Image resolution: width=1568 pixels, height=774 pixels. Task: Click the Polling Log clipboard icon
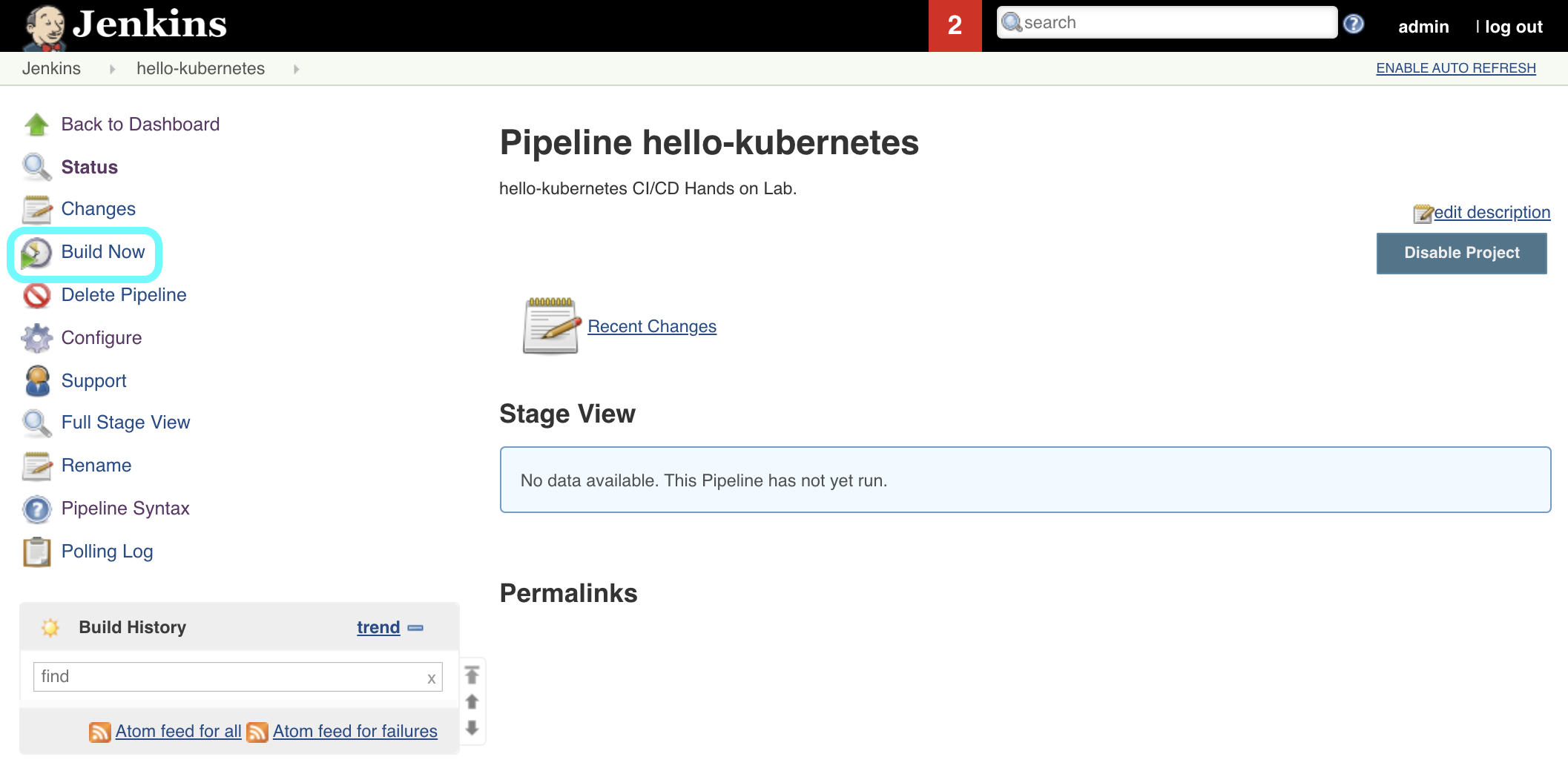coord(36,552)
